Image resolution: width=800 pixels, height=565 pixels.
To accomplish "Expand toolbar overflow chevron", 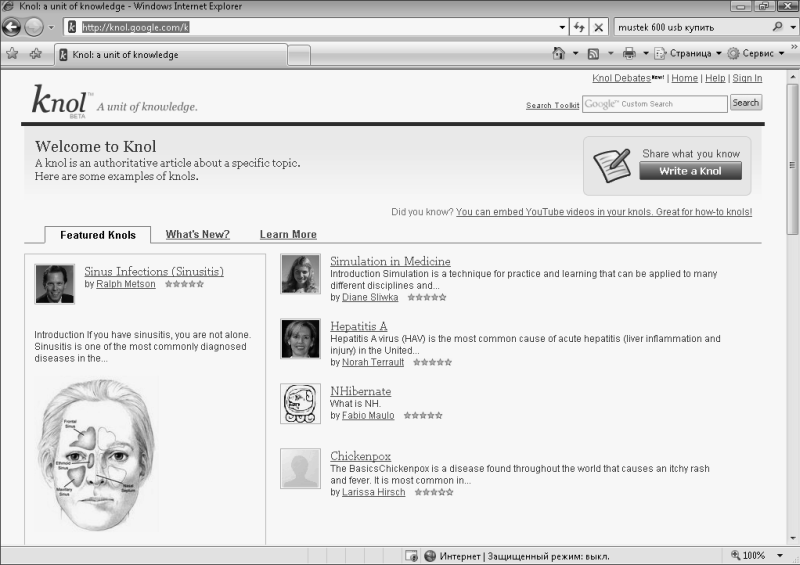I will pos(794,47).
